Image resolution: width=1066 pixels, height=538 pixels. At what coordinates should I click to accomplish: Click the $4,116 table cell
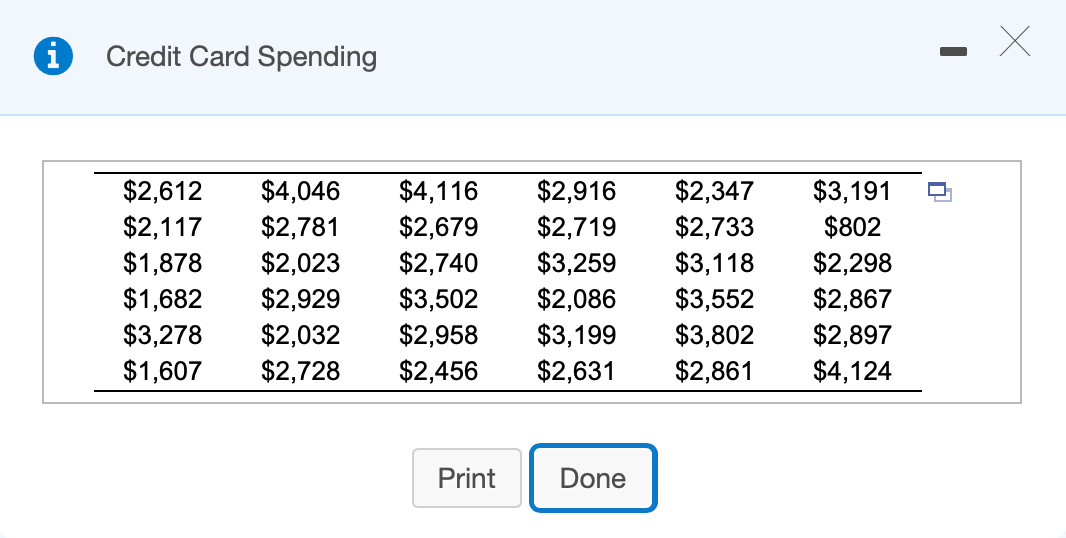439,191
